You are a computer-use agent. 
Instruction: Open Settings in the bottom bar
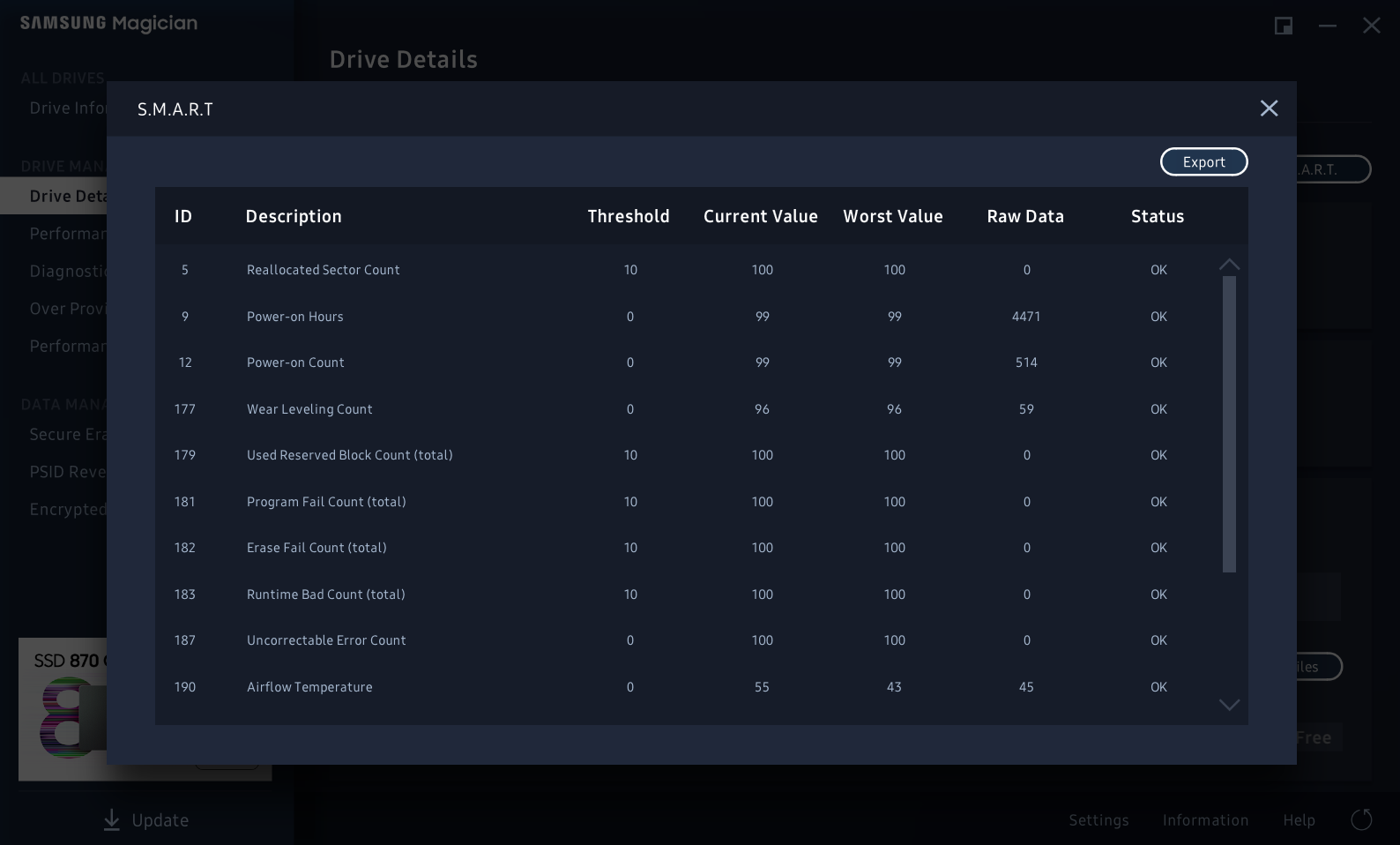1098,820
